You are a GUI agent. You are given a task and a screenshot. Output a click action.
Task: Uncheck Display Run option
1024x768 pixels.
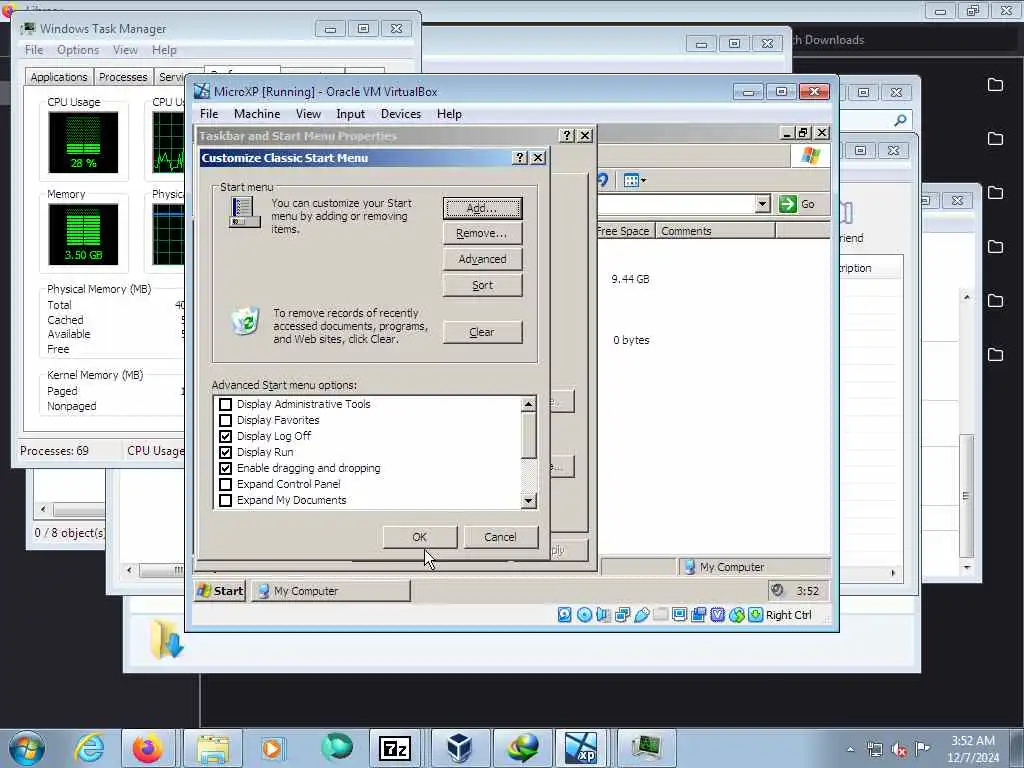coord(225,452)
